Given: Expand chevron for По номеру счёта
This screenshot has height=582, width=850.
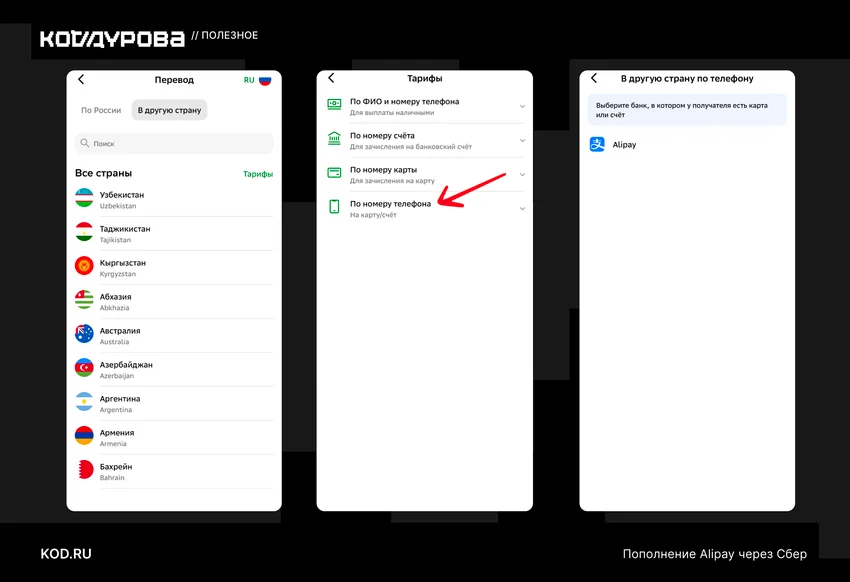Looking at the screenshot, I should [522, 140].
